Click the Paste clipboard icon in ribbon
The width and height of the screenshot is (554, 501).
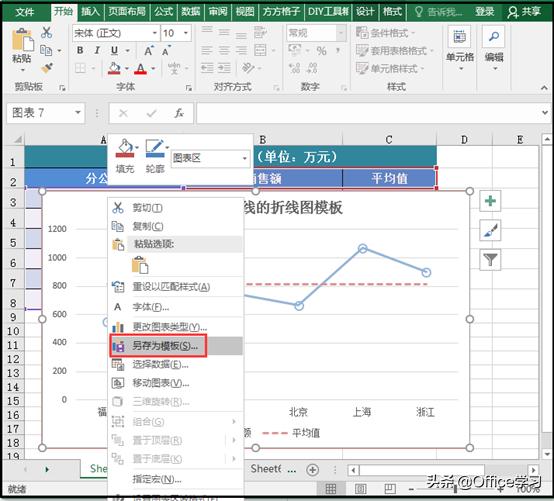pos(22,41)
